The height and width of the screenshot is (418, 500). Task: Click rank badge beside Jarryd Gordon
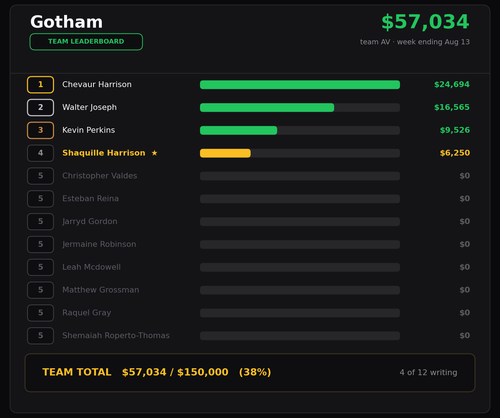click(x=40, y=222)
